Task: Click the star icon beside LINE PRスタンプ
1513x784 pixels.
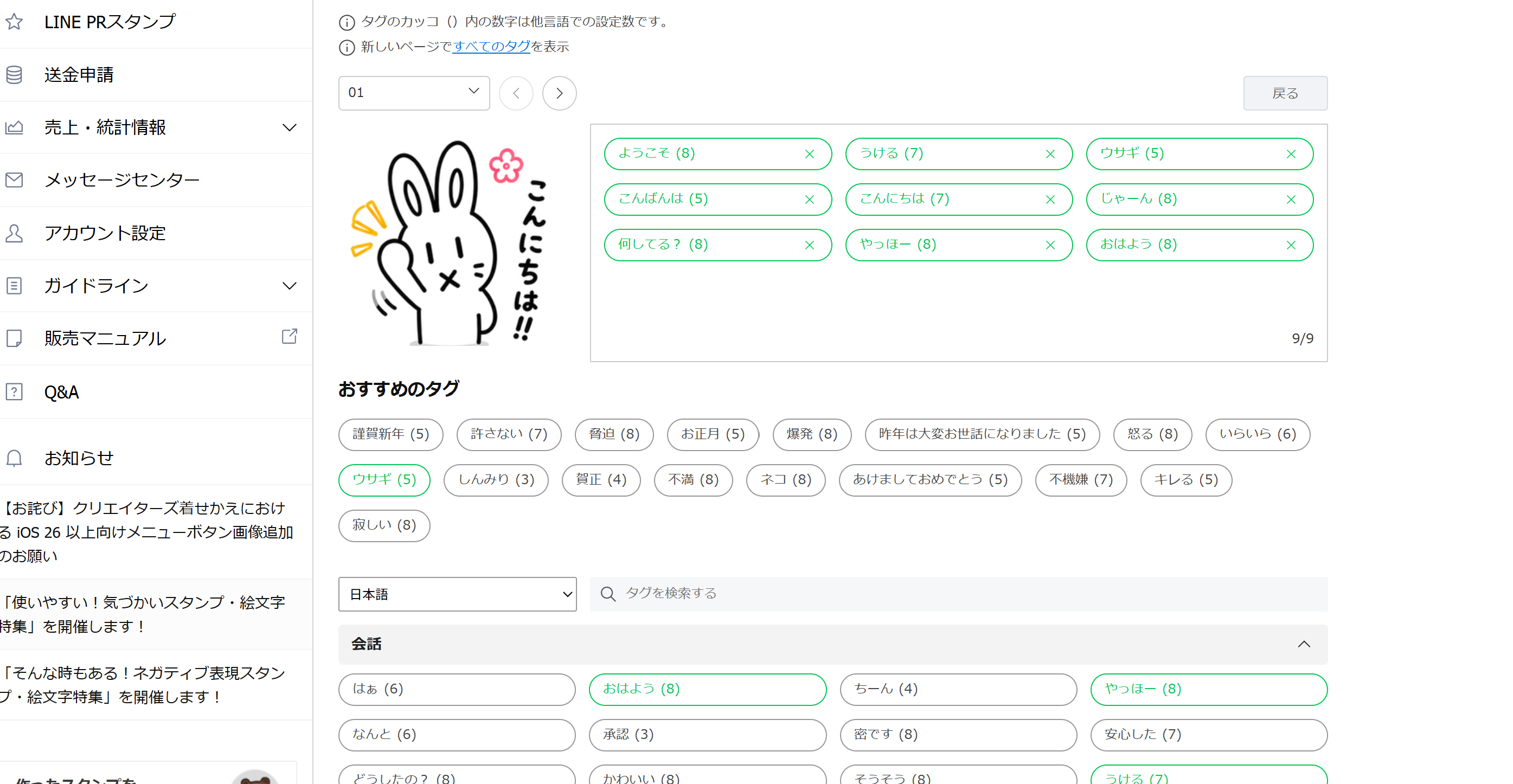Action: click(x=14, y=22)
